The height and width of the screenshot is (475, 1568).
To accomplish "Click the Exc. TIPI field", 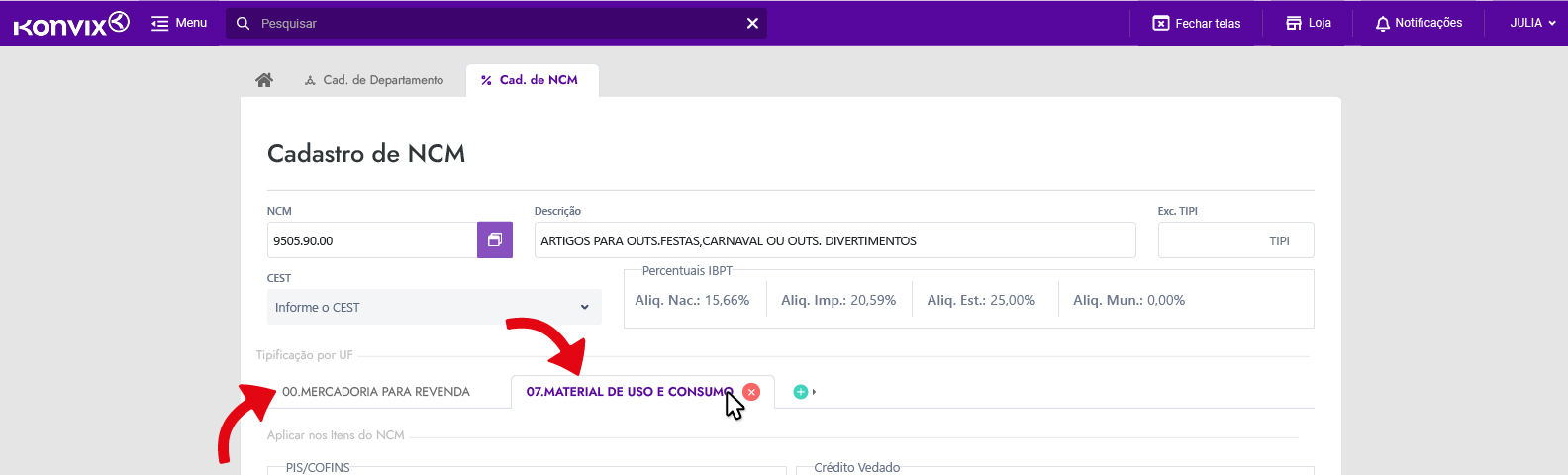I will click(x=1235, y=240).
